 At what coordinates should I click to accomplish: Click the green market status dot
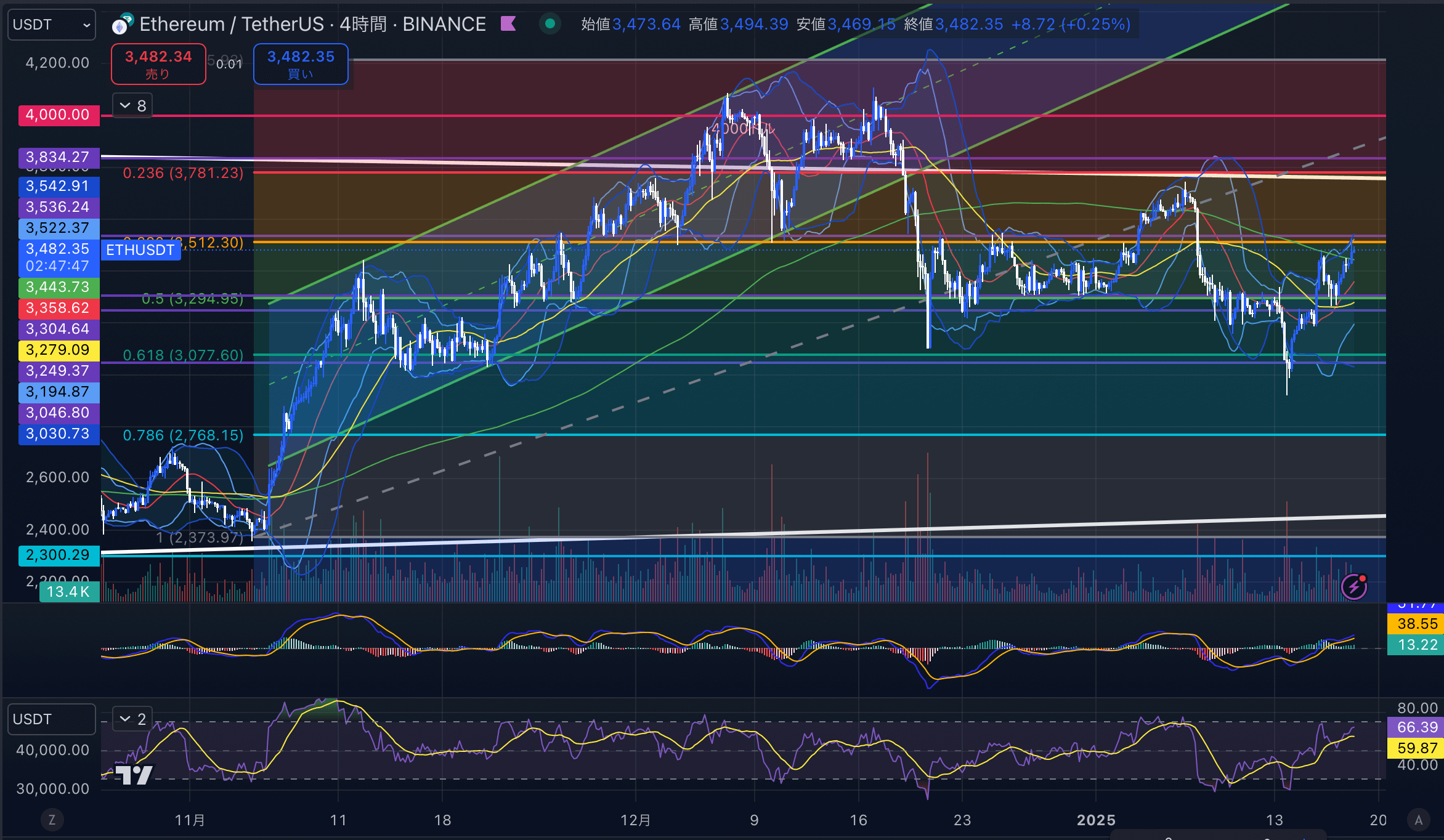click(x=550, y=23)
